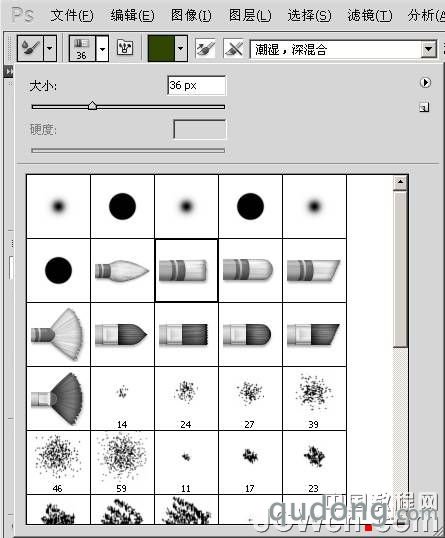Open the brush picker flyout menu arrow
Viewport: 445px width, 538px height.
[x=425, y=83]
